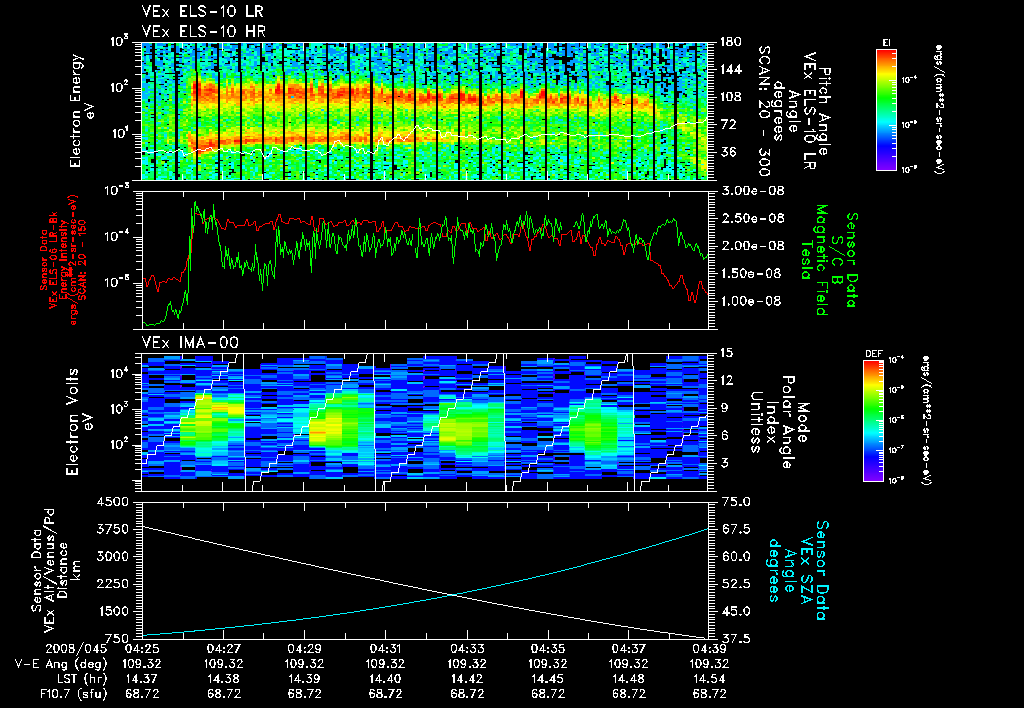Click the 15 polar angle index tick
Viewport: 1024px width, 708px height.
coord(726,353)
